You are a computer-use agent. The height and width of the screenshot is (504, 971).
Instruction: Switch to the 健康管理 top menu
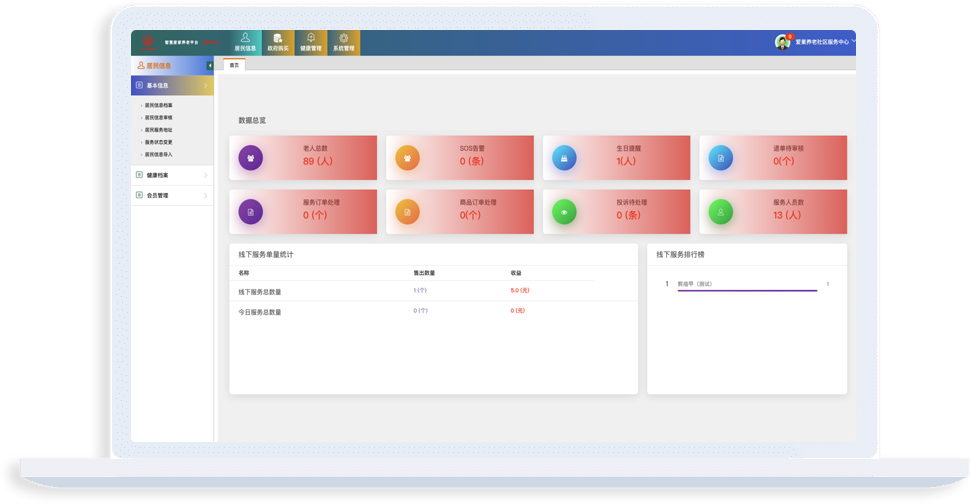point(311,43)
